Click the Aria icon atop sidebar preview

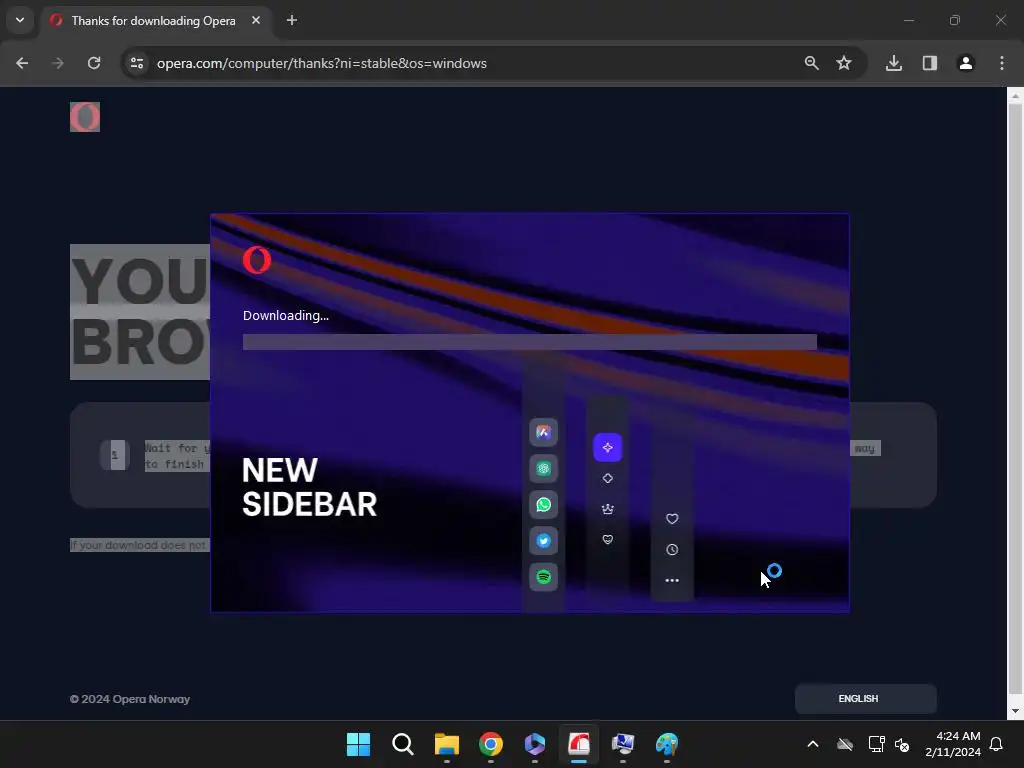(543, 432)
